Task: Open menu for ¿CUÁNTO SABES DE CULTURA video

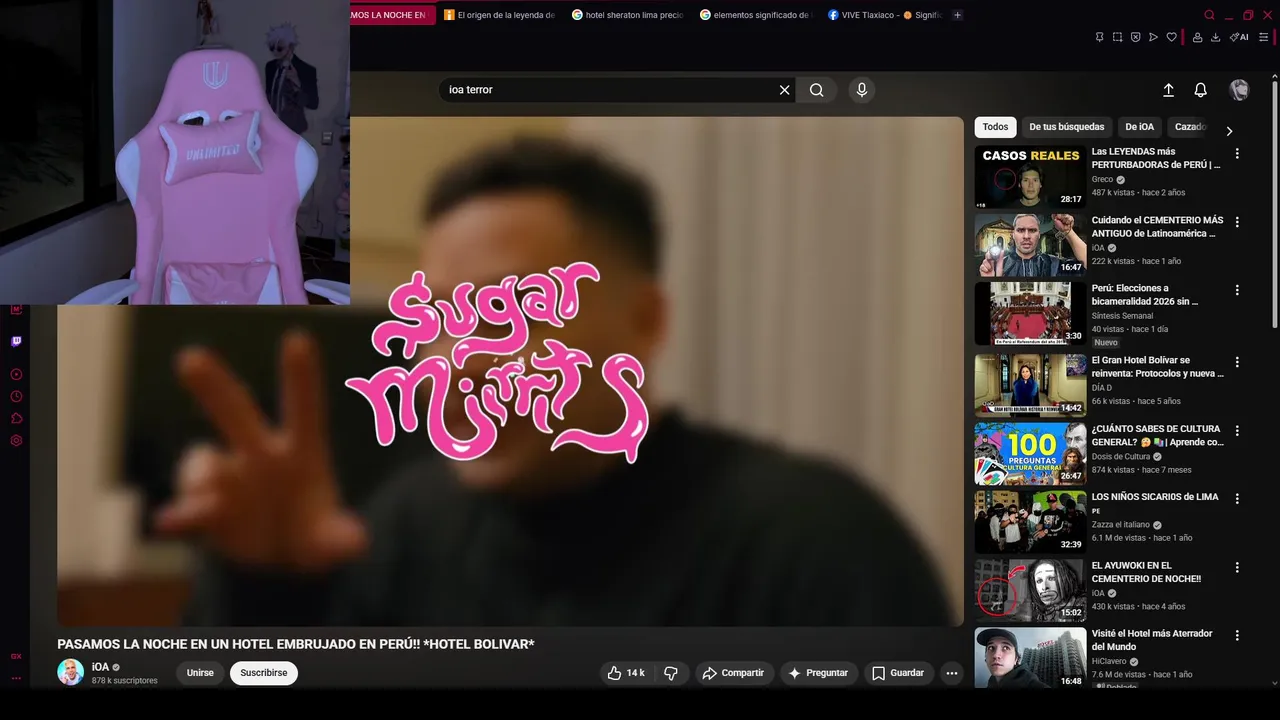Action: (x=1237, y=430)
